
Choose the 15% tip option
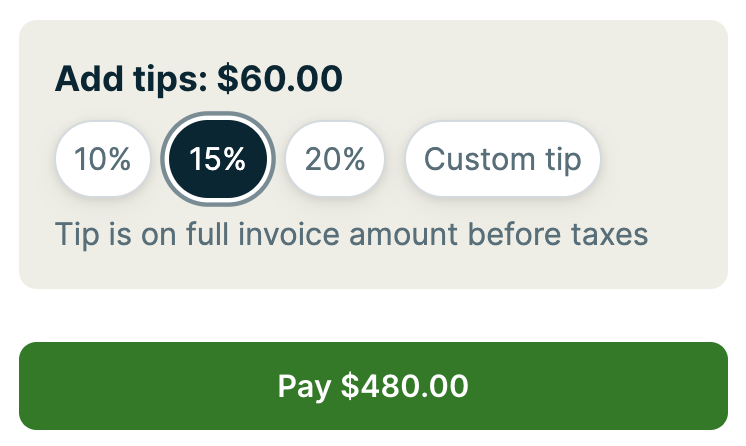(218, 159)
